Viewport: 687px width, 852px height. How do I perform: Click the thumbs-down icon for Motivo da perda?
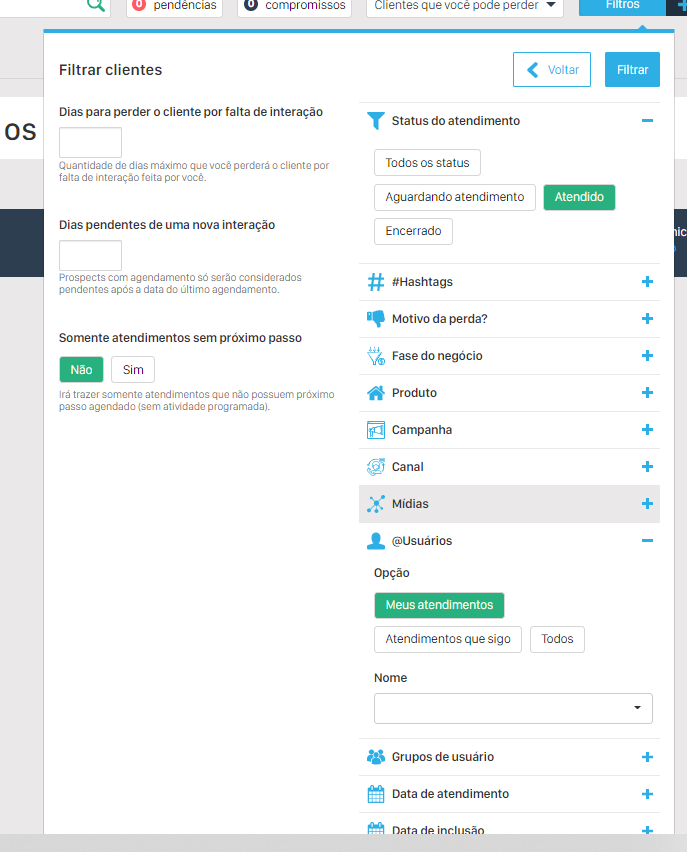click(x=376, y=319)
